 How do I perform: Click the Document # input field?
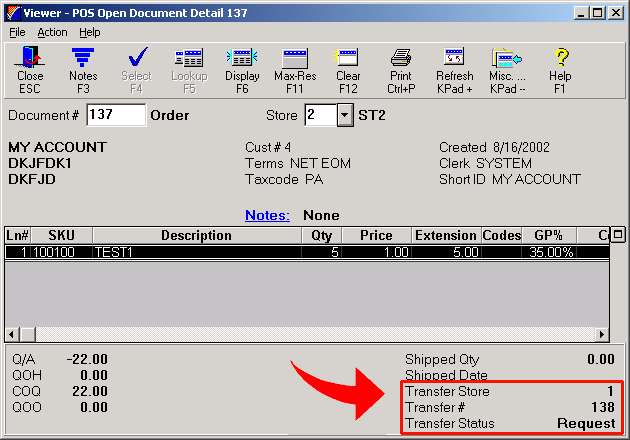115,115
